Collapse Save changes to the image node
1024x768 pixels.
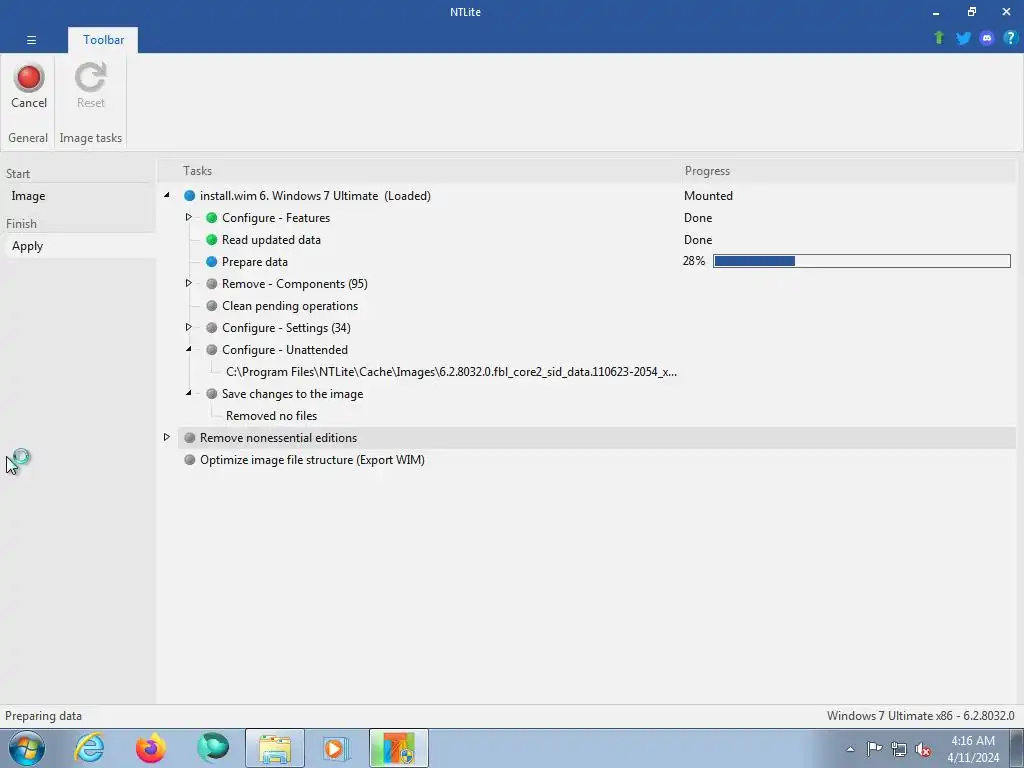[189, 393]
